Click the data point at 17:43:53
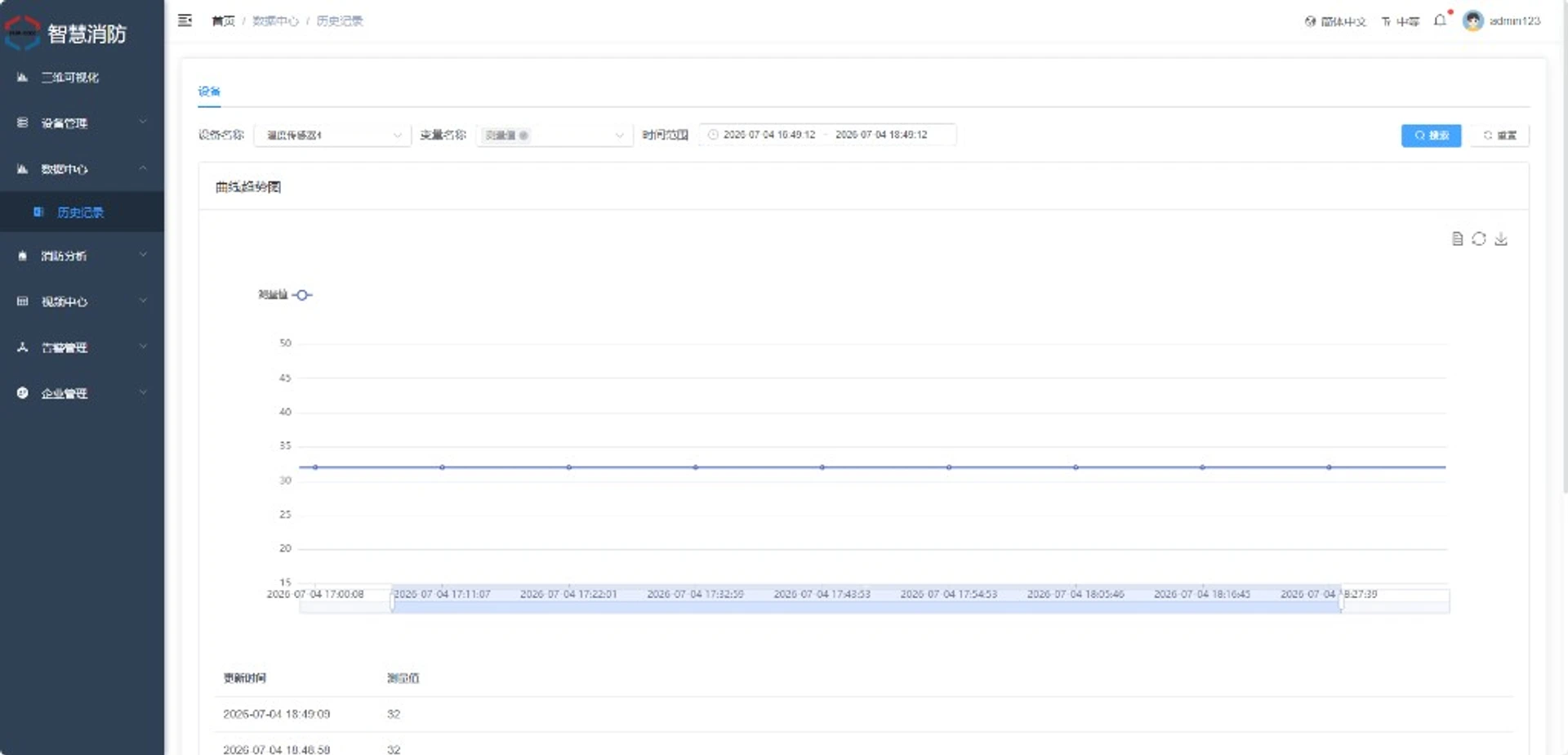Viewport: 1568px width, 755px height. pos(822,467)
